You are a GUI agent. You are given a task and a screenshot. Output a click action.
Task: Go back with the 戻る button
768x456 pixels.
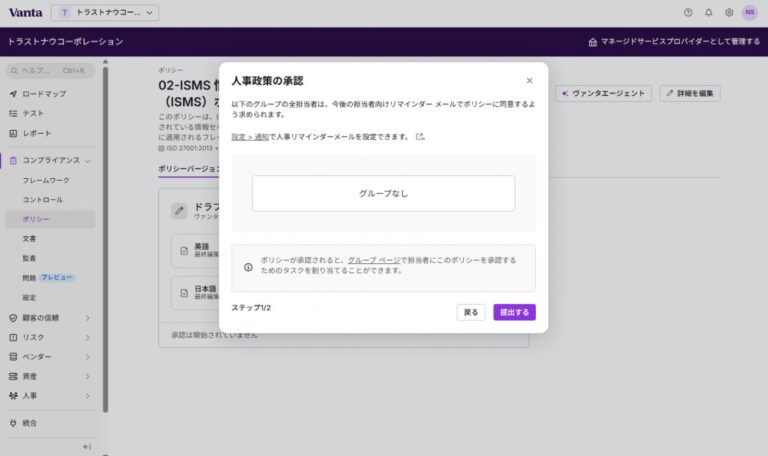[x=471, y=312]
